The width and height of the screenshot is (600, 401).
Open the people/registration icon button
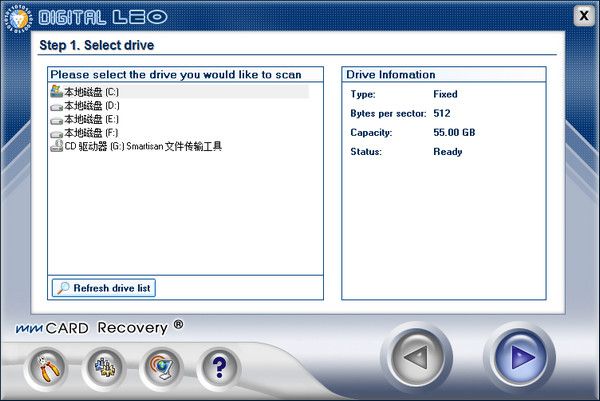pos(104,368)
